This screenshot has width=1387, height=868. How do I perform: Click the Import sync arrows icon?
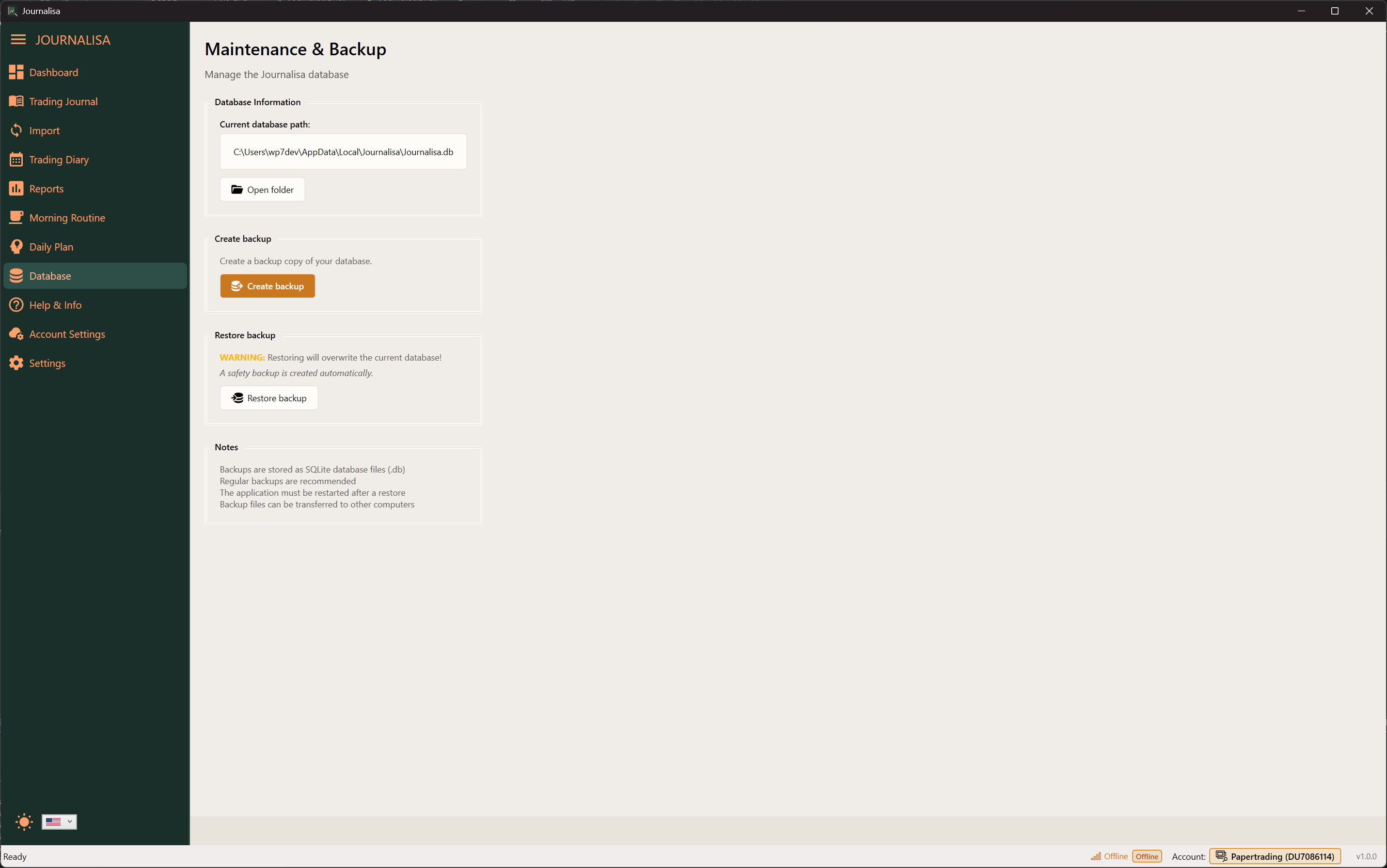click(x=16, y=130)
